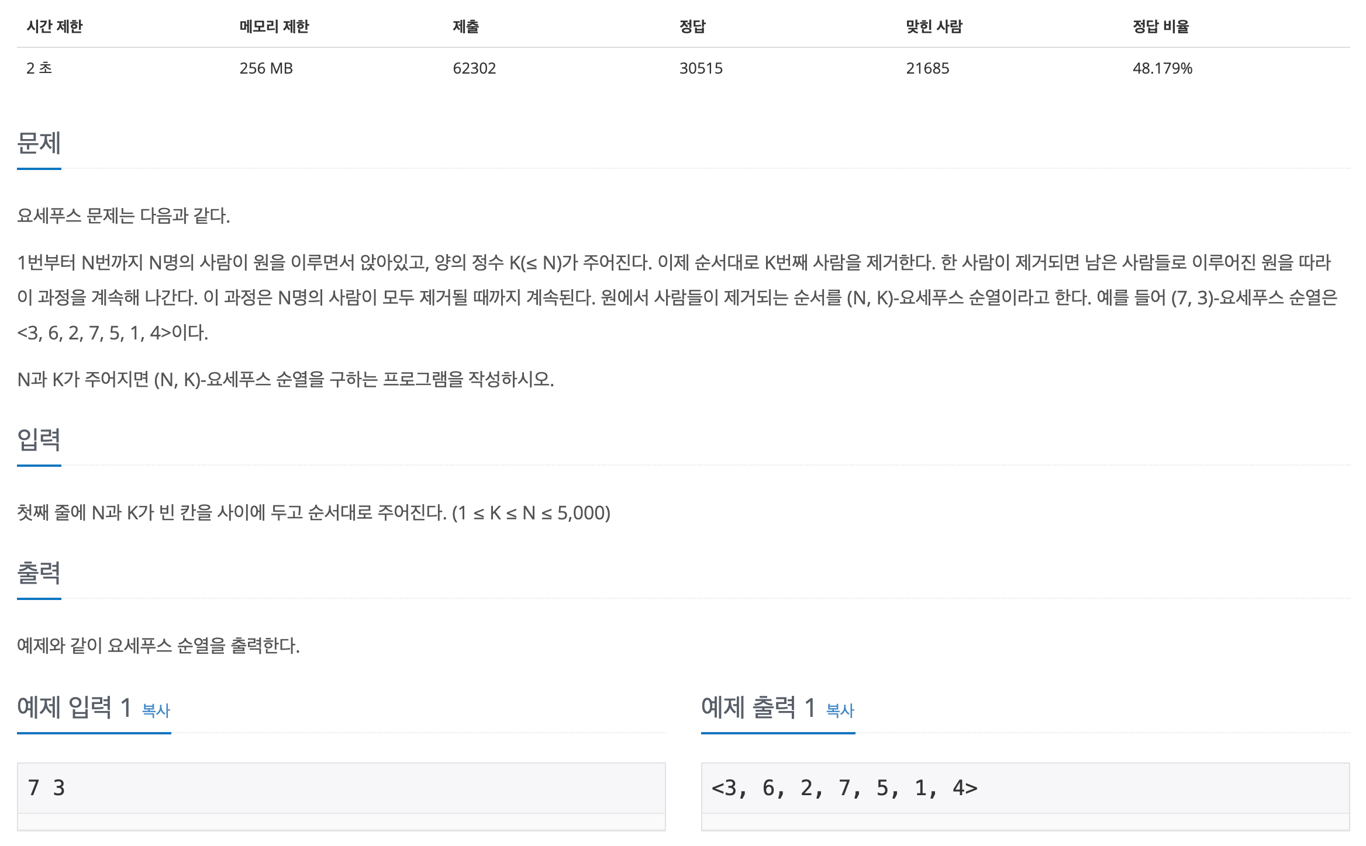The image size is (1366, 846).
Task: Click the submission count 62302
Action: pyautogui.click(x=474, y=69)
